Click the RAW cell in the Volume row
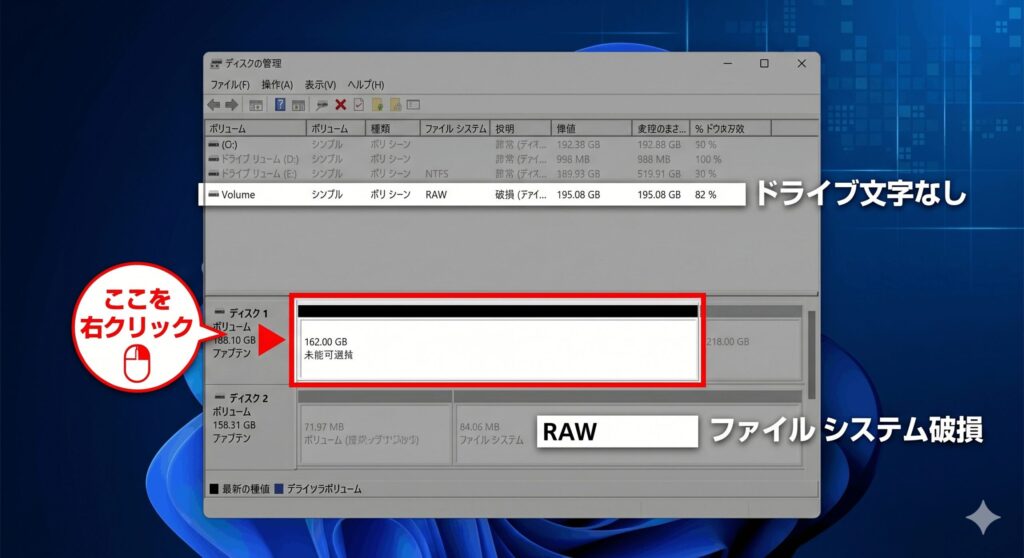Viewport: 1024px width, 558px height. click(x=436, y=195)
